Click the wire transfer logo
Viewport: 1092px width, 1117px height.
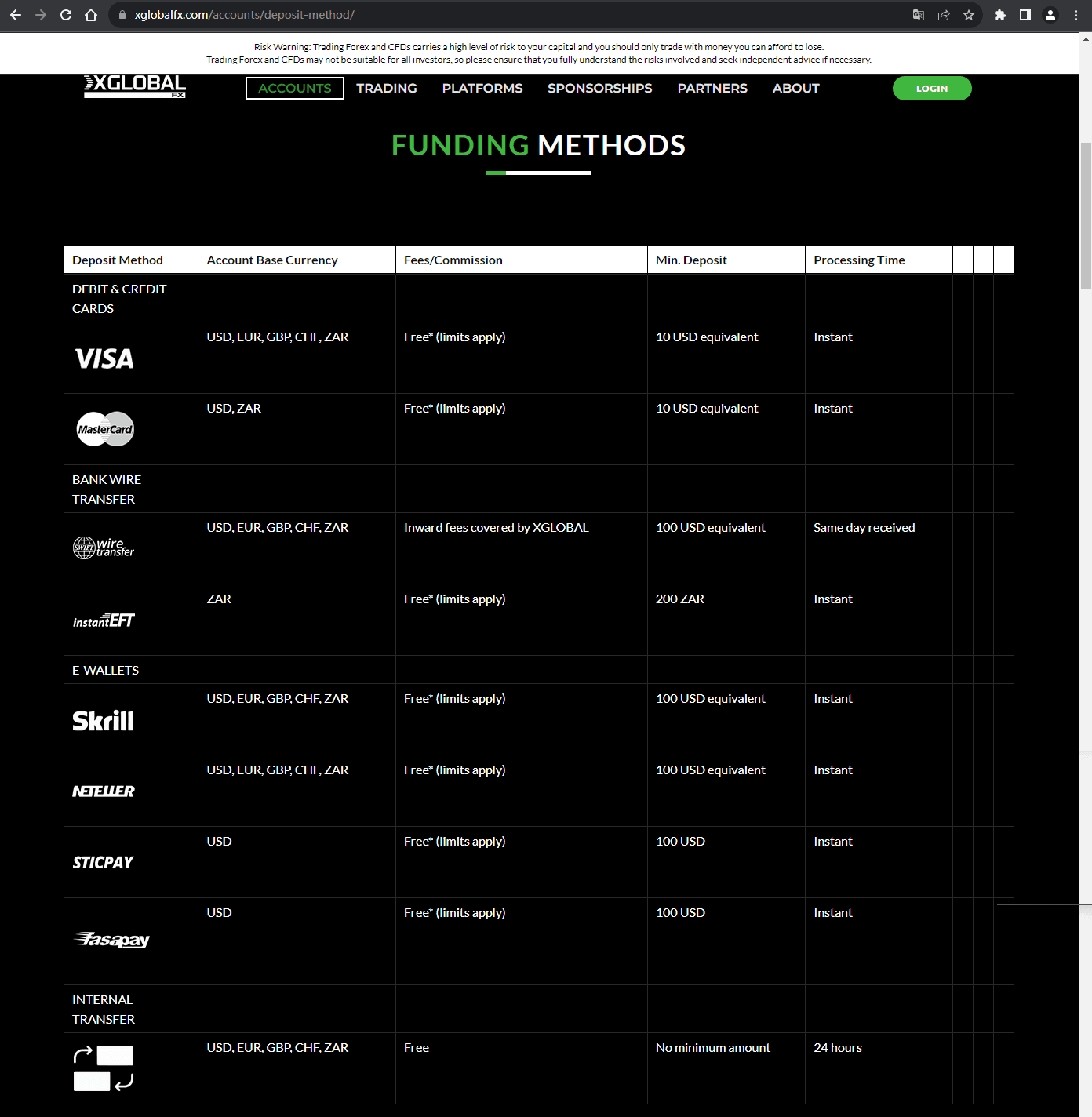tap(104, 547)
